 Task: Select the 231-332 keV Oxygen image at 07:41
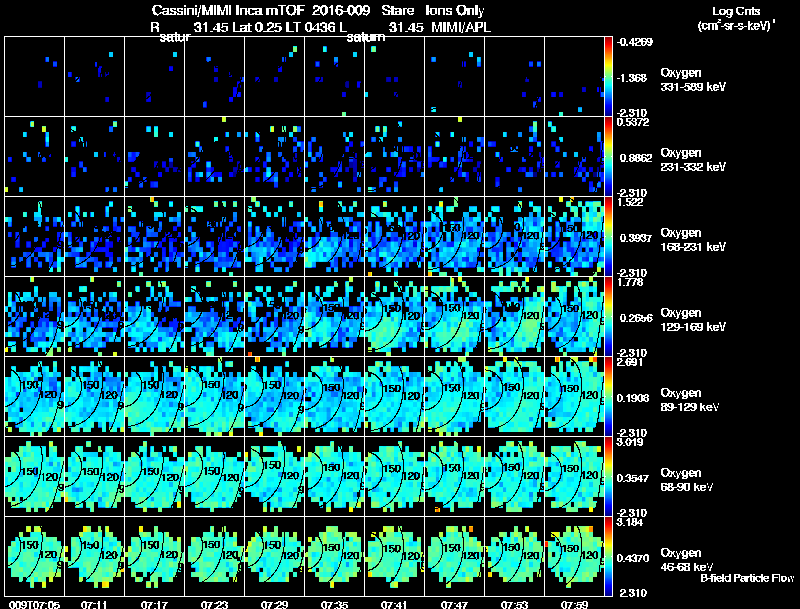coord(394,156)
